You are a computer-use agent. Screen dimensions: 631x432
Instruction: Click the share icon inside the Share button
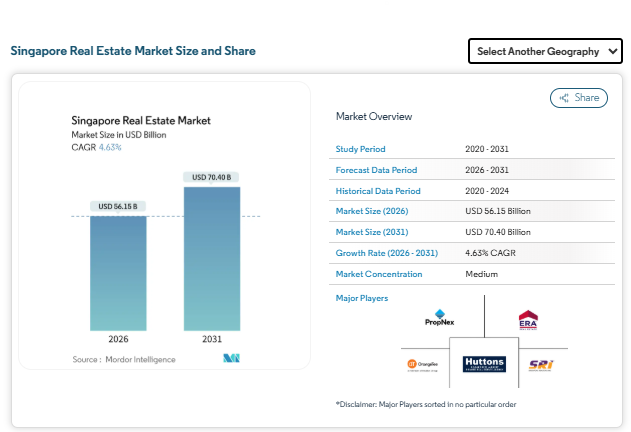click(564, 98)
